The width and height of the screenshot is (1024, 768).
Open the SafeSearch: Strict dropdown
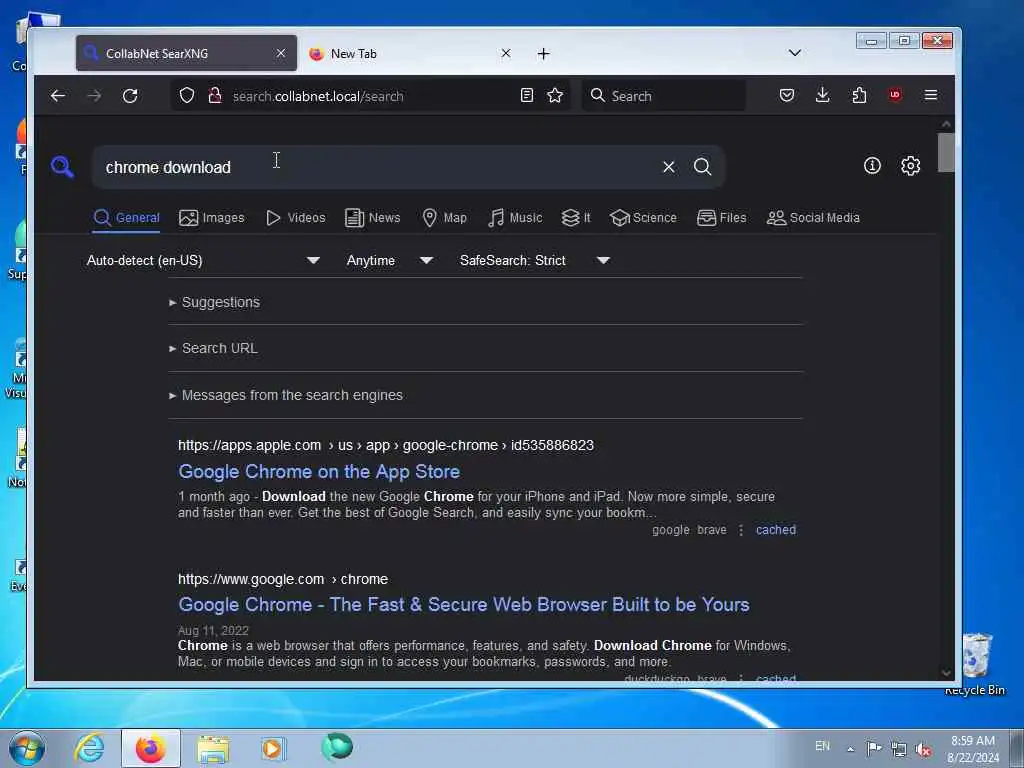point(535,261)
